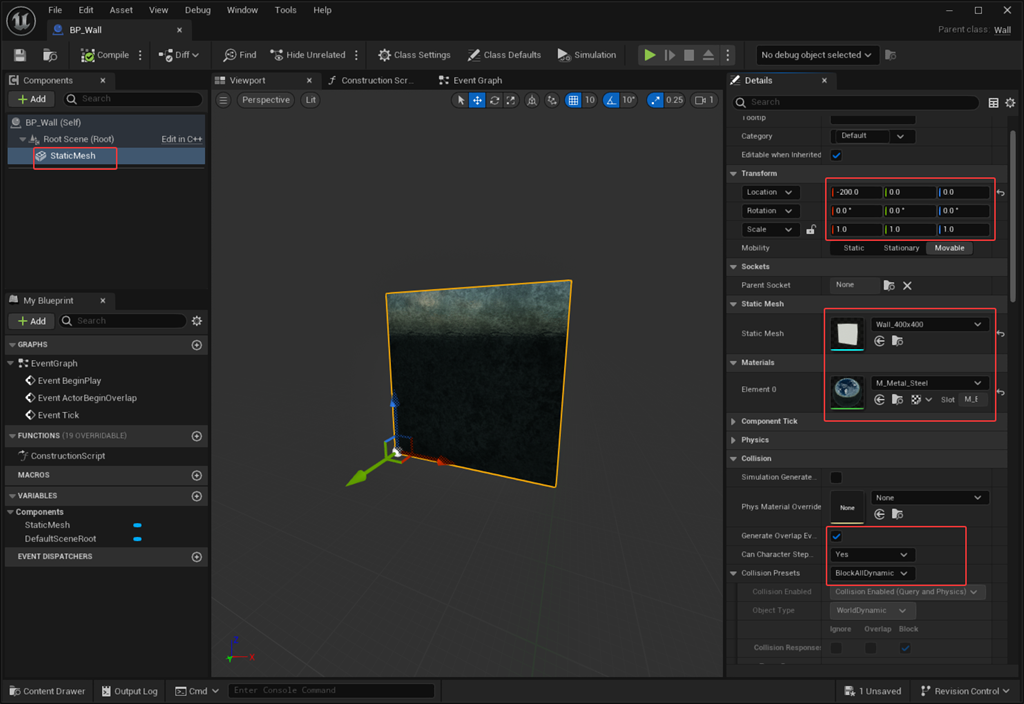Enable Simulation Generates Hit Events checkbox

coord(836,478)
